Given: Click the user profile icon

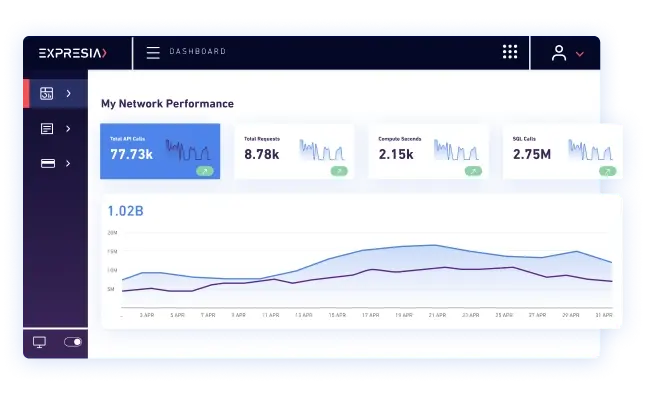Looking at the screenshot, I should [x=559, y=53].
